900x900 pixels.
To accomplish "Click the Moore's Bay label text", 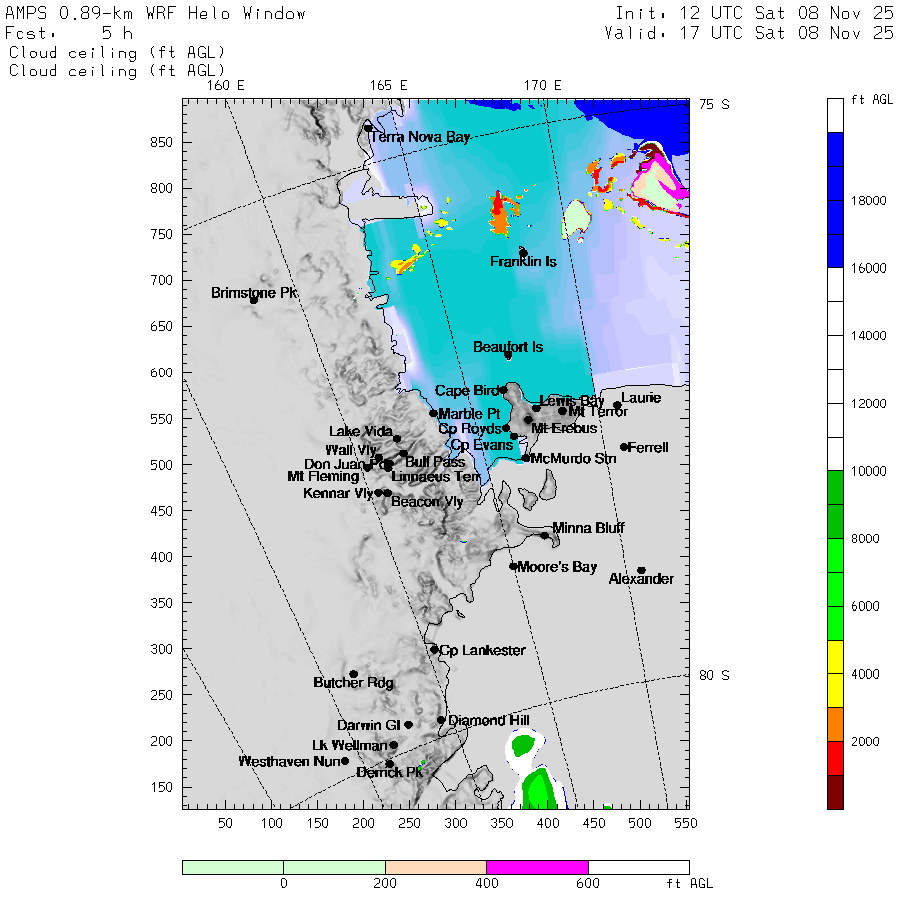I will (557, 567).
